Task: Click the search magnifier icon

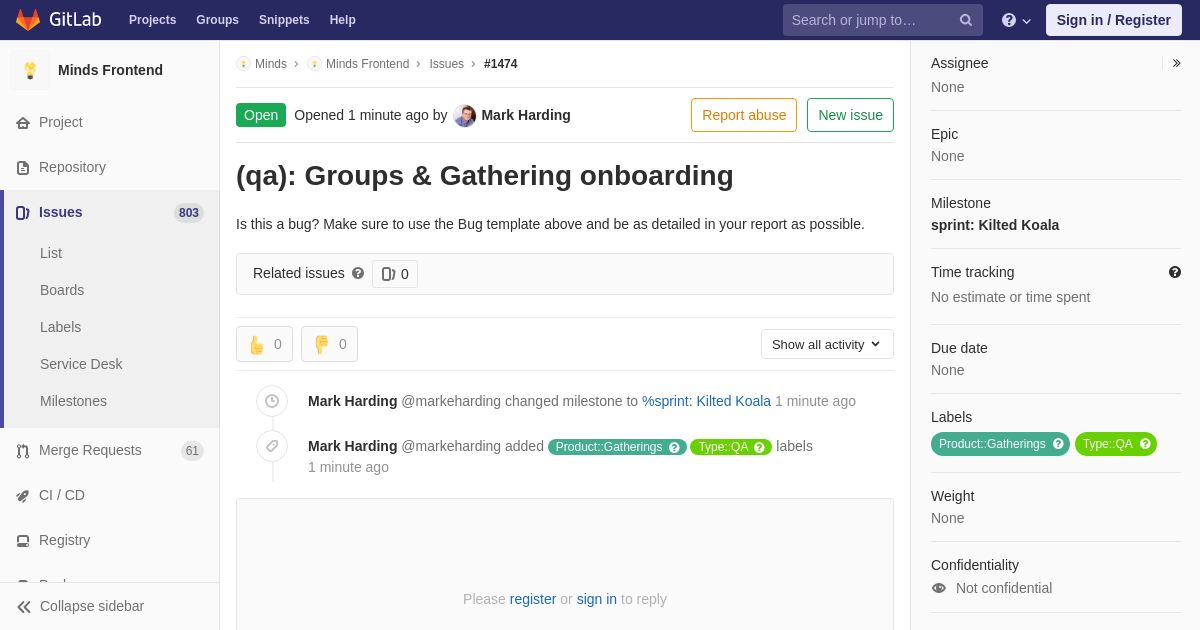Action: [x=965, y=20]
